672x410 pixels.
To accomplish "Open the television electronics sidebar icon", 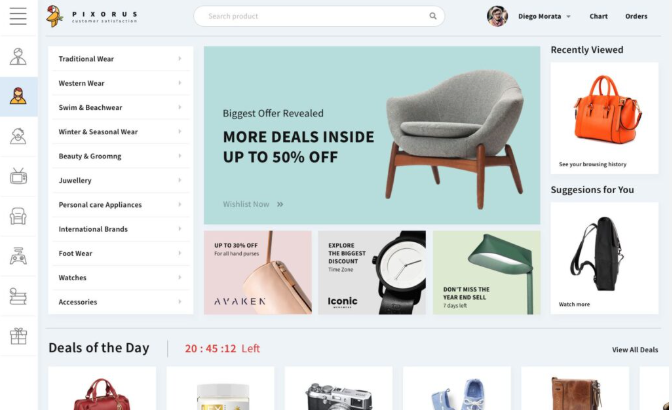I will [18, 176].
